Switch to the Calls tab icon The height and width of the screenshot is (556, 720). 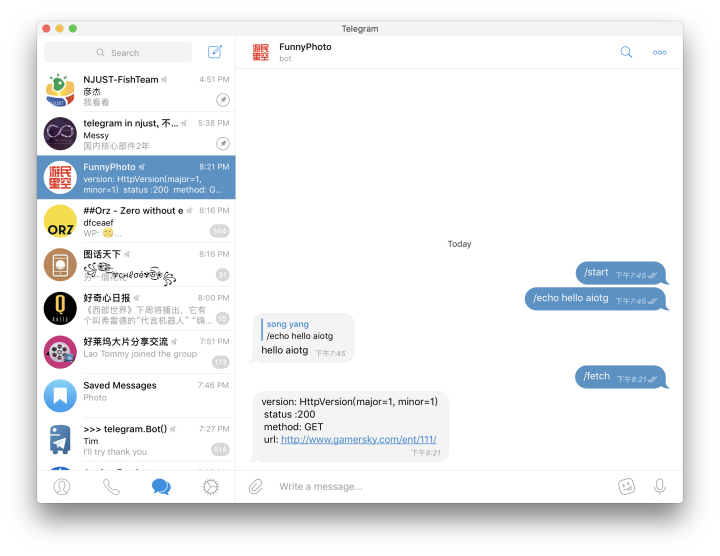click(111, 487)
